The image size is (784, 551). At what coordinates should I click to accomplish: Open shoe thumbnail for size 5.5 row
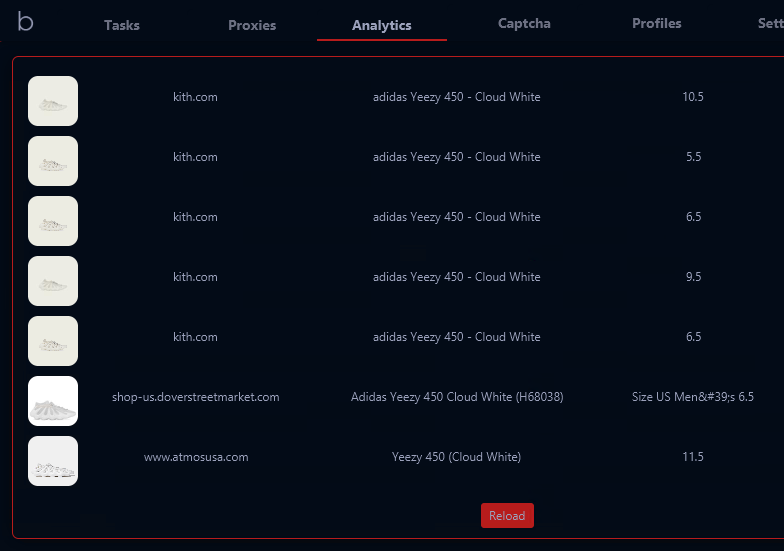click(x=53, y=161)
